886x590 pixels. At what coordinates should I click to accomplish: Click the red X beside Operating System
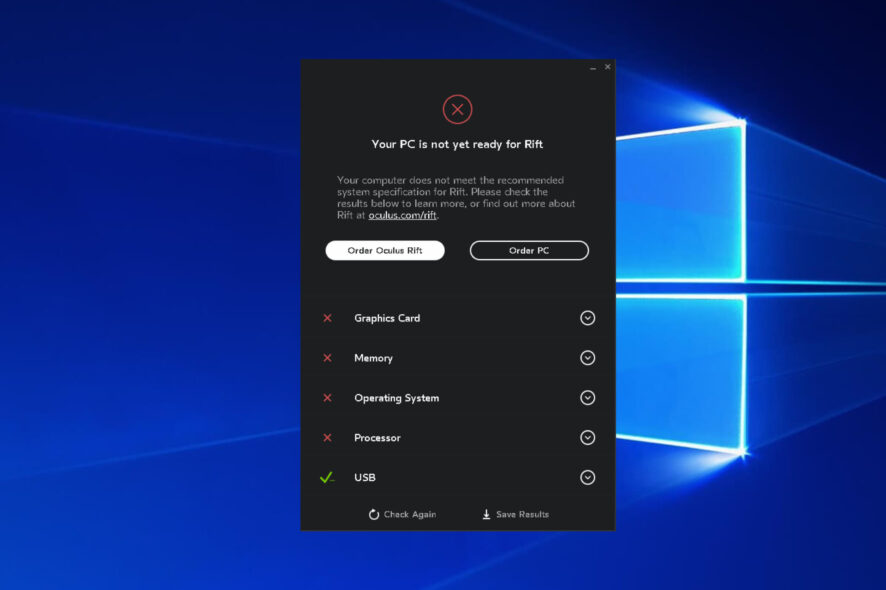(327, 398)
